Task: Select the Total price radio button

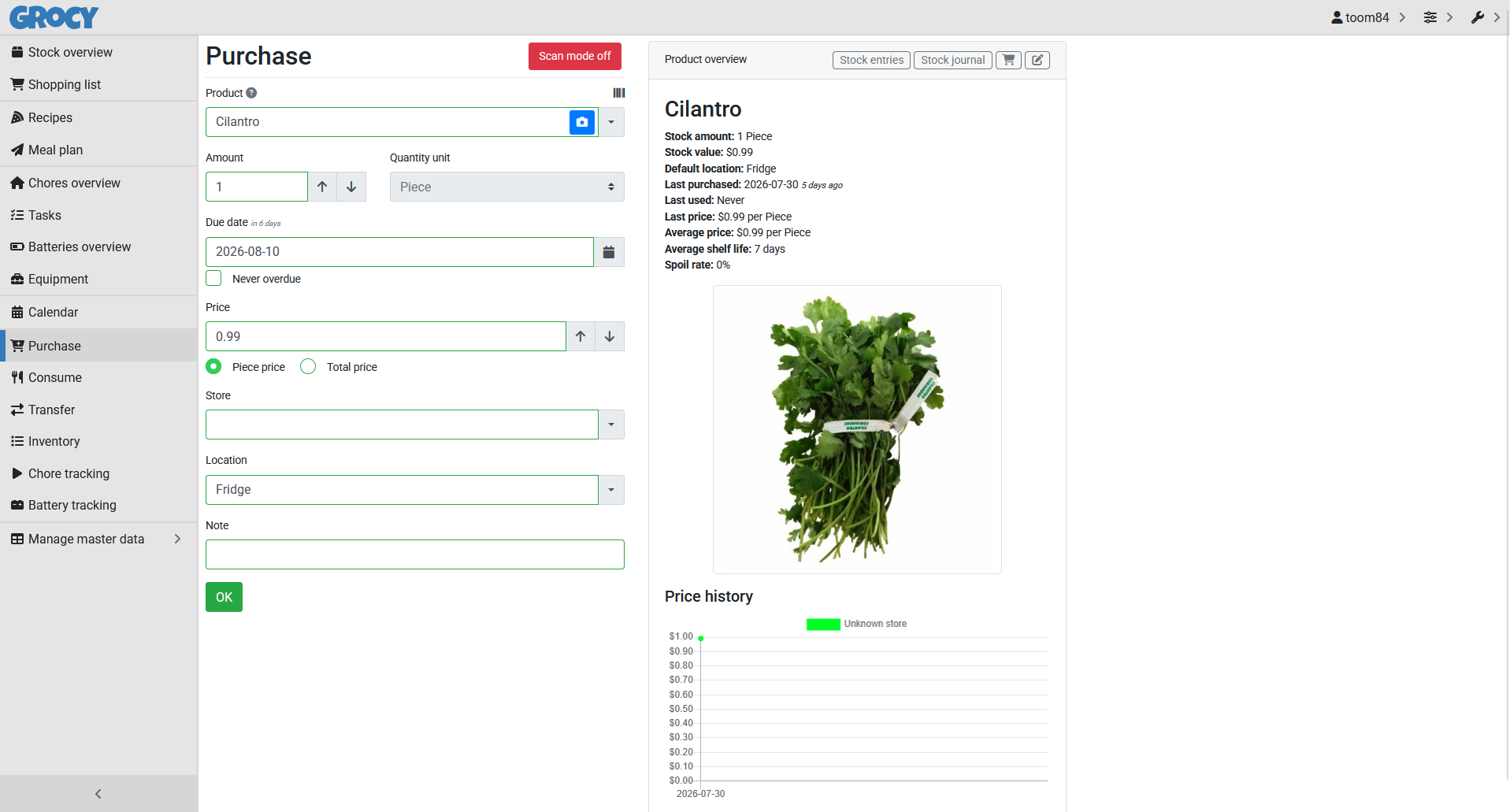Action: [x=308, y=366]
